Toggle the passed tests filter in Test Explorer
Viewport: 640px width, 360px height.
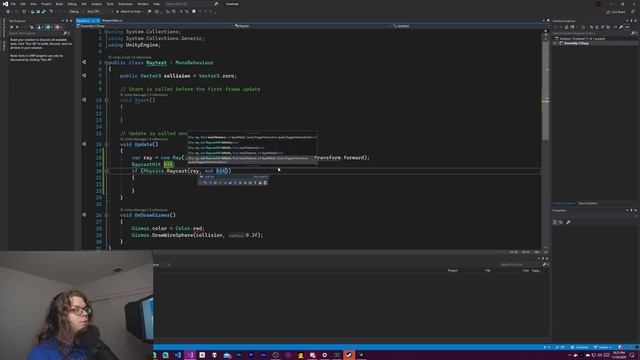[49, 27]
